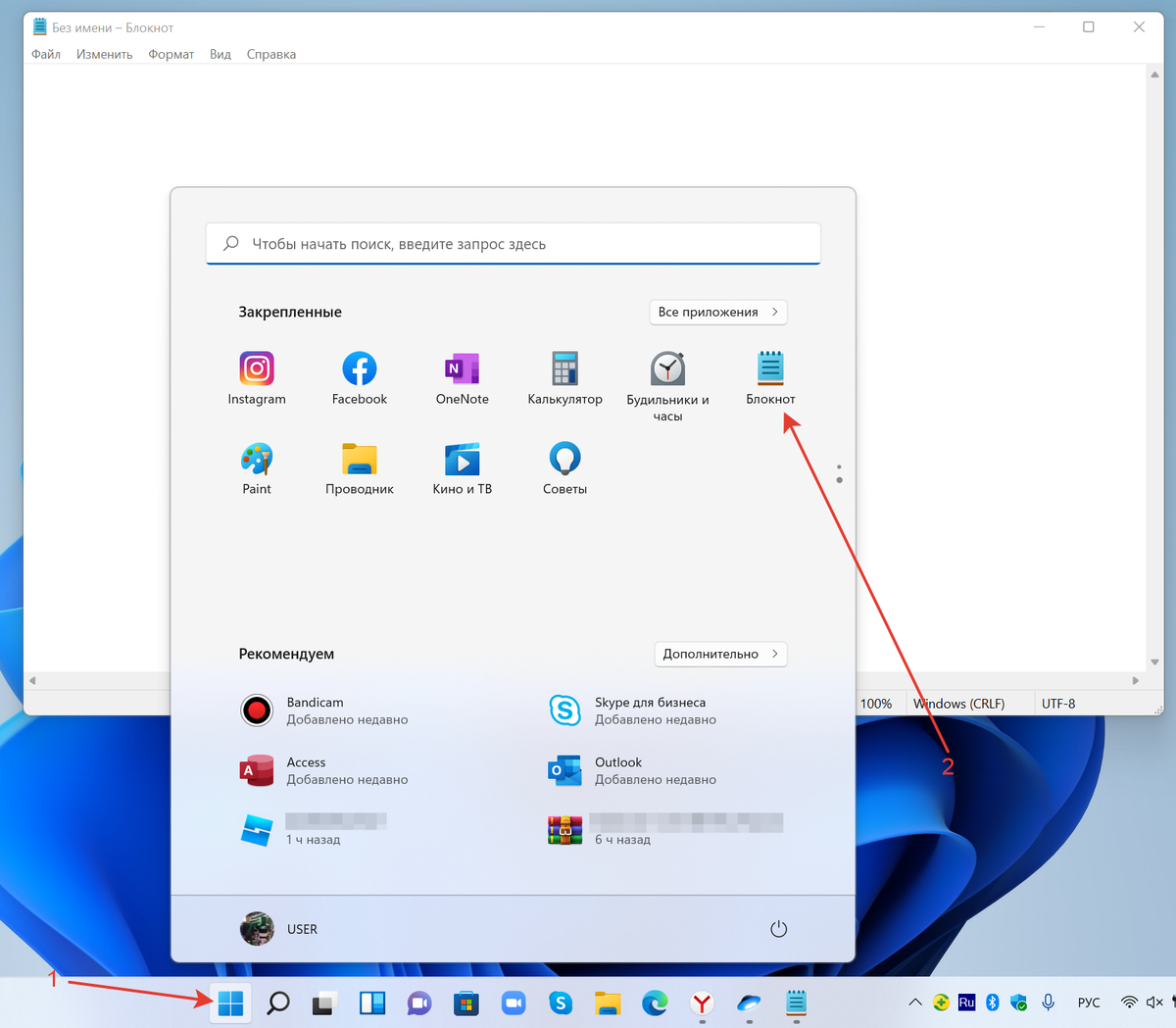Open Task View on the taskbar
Viewport: 1176px width, 1028px height.
(x=325, y=1003)
